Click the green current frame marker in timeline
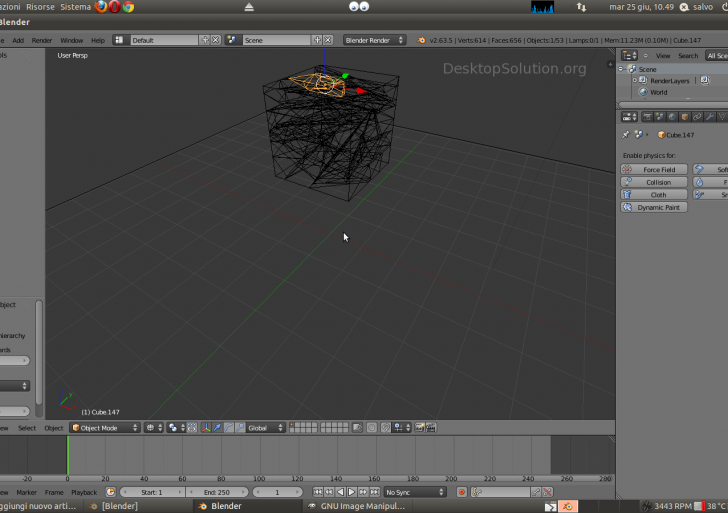The height and width of the screenshot is (513, 728). tap(67, 455)
